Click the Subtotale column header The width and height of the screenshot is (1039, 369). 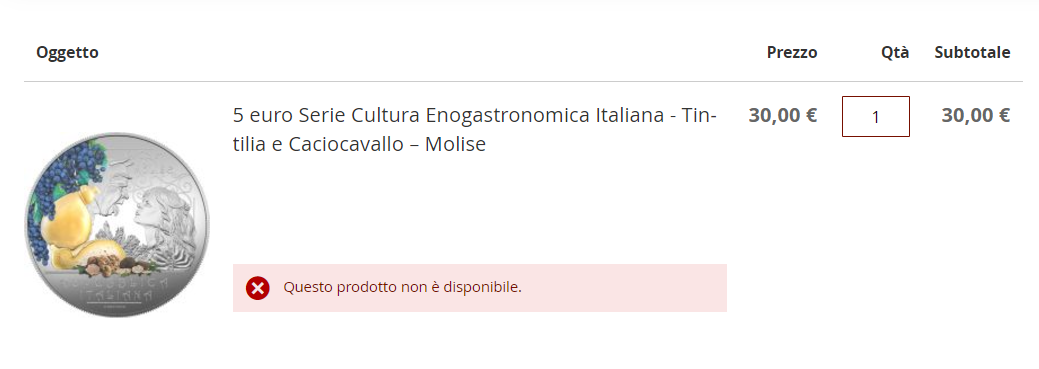[x=972, y=52]
